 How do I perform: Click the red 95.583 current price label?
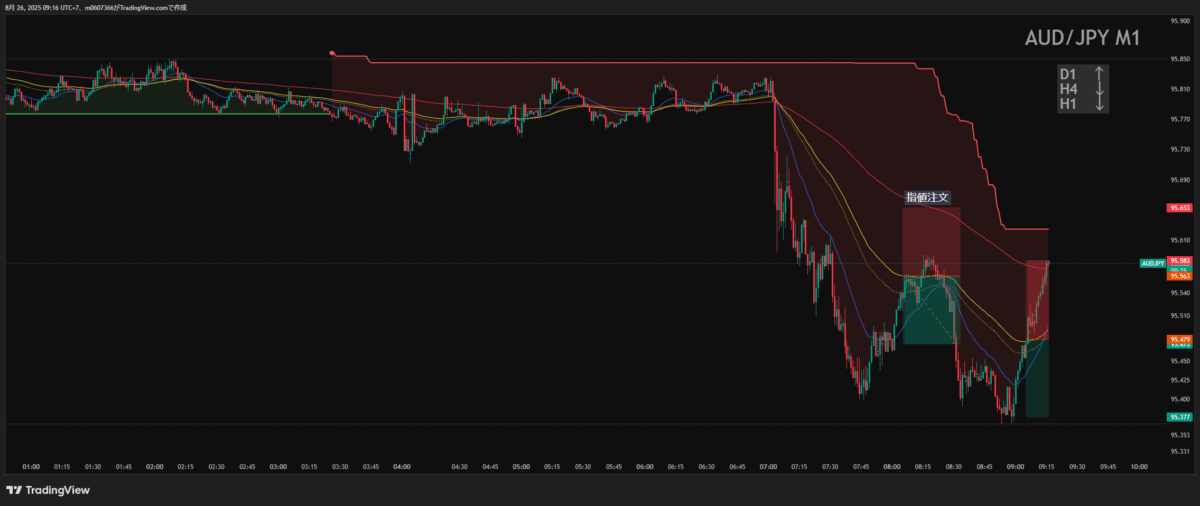1179,260
